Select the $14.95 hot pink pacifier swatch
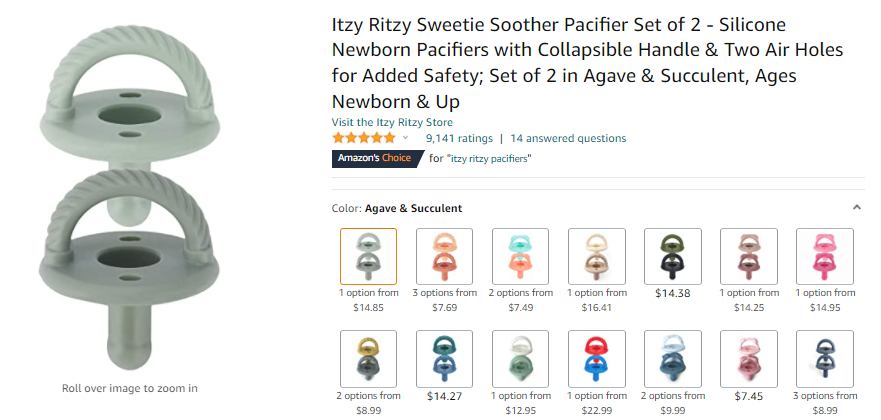881x420 pixels. coord(824,257)
